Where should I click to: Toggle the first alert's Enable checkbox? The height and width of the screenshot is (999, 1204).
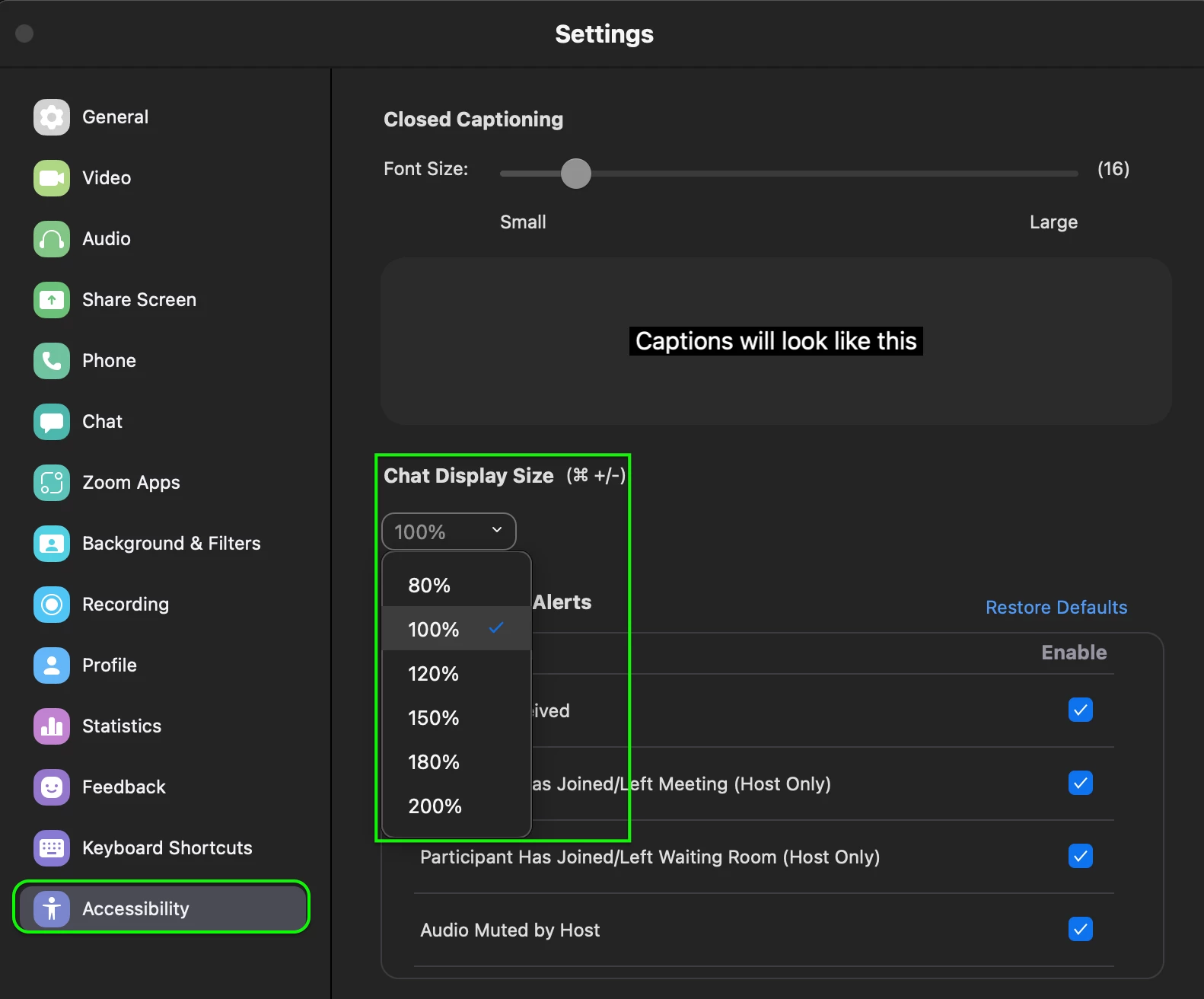(x=1081, y=710)
